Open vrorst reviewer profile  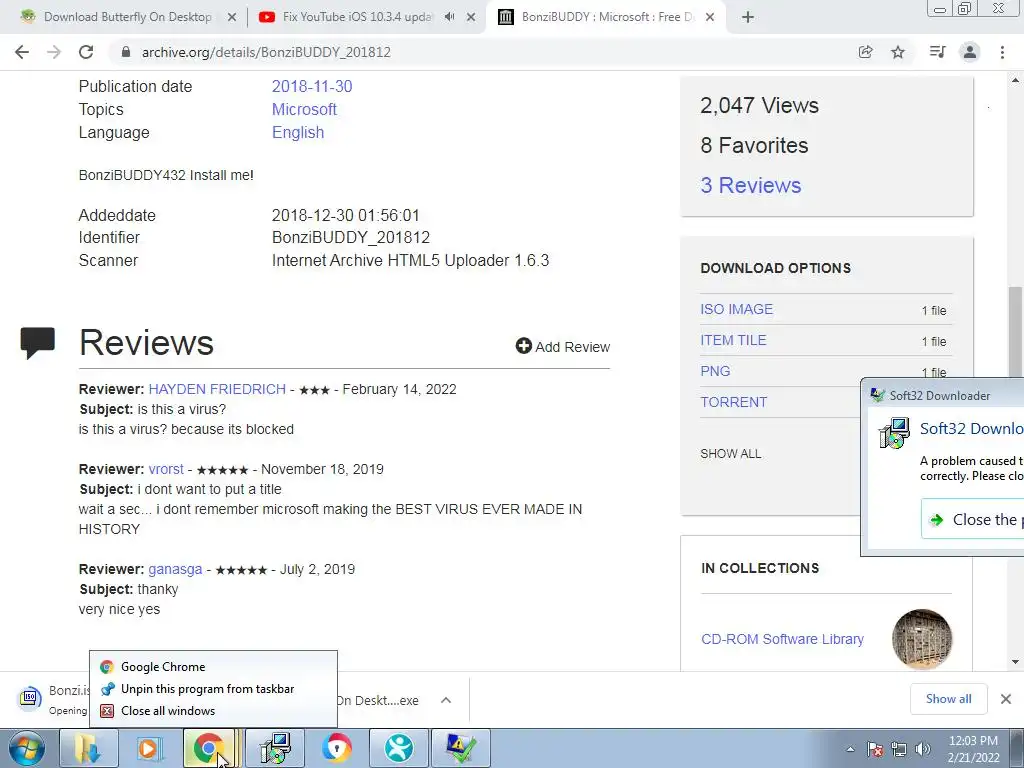(x=166, y=469)
